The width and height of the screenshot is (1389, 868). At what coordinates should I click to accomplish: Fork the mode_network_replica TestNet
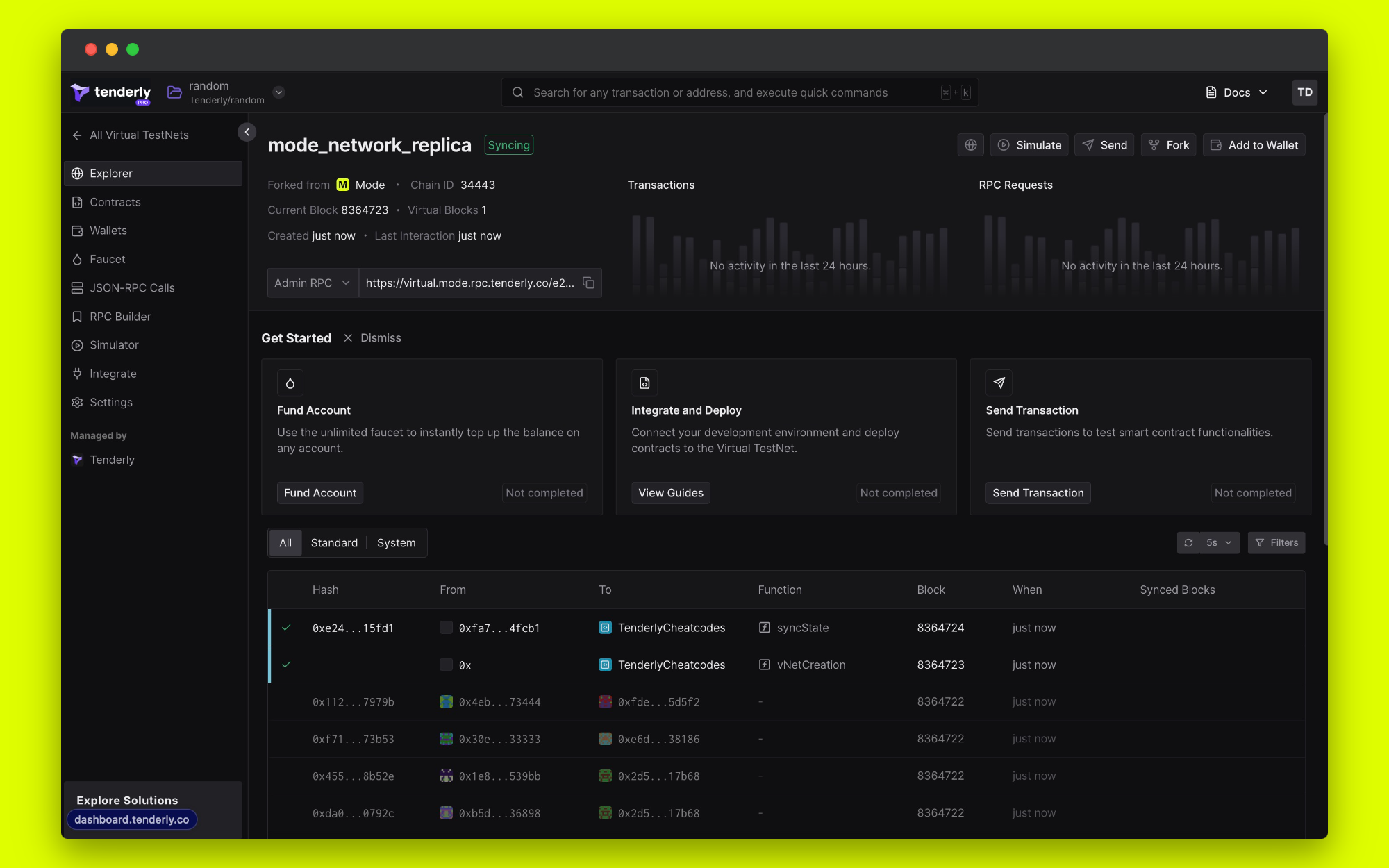(x=1168, y=145)
